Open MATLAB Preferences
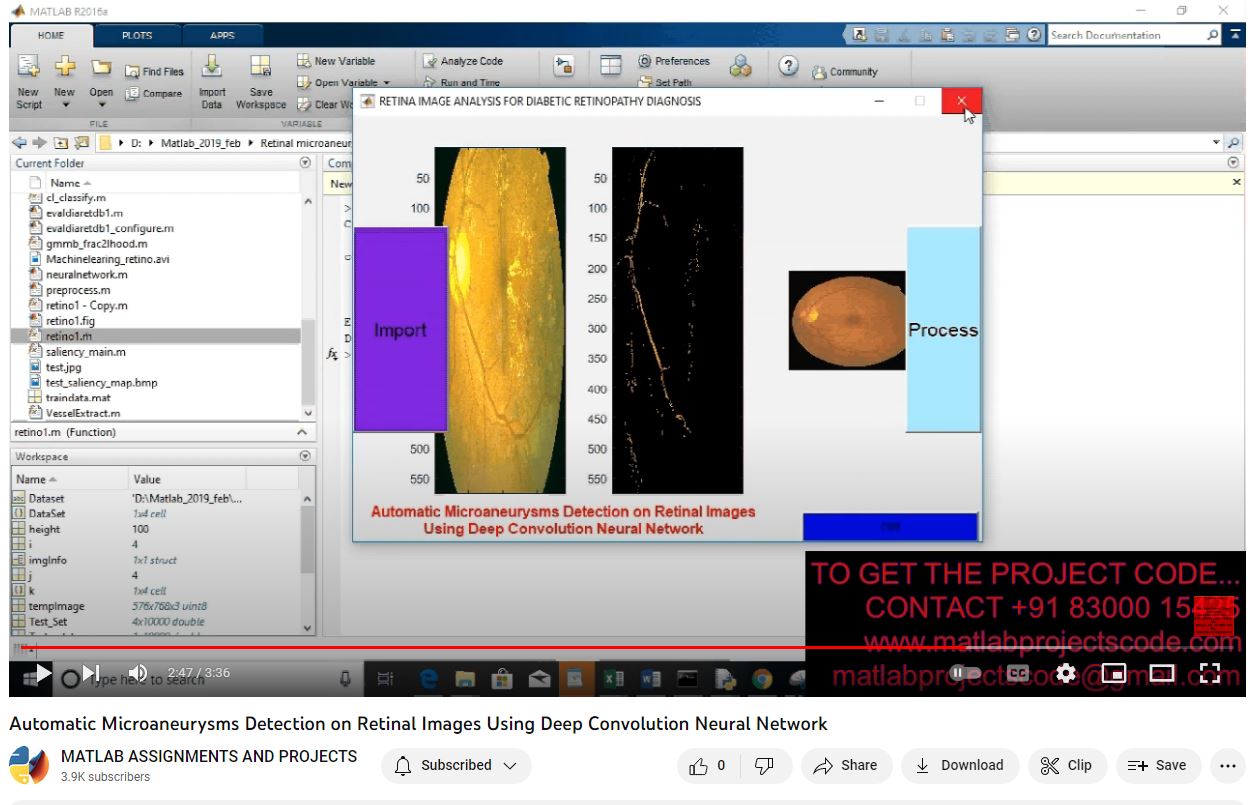Screen dimensions: 1259x805 pyautogui.click(x=673, y=61)
